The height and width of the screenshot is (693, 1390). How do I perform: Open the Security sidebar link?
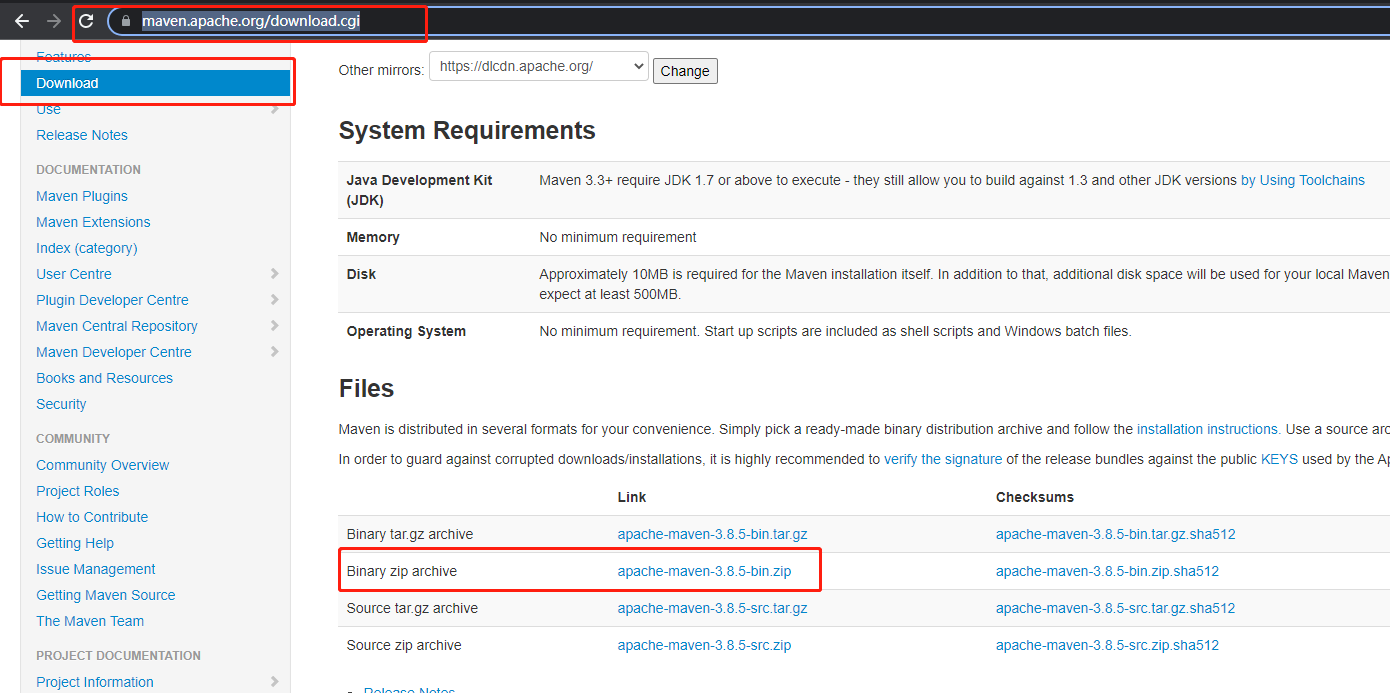61,404
